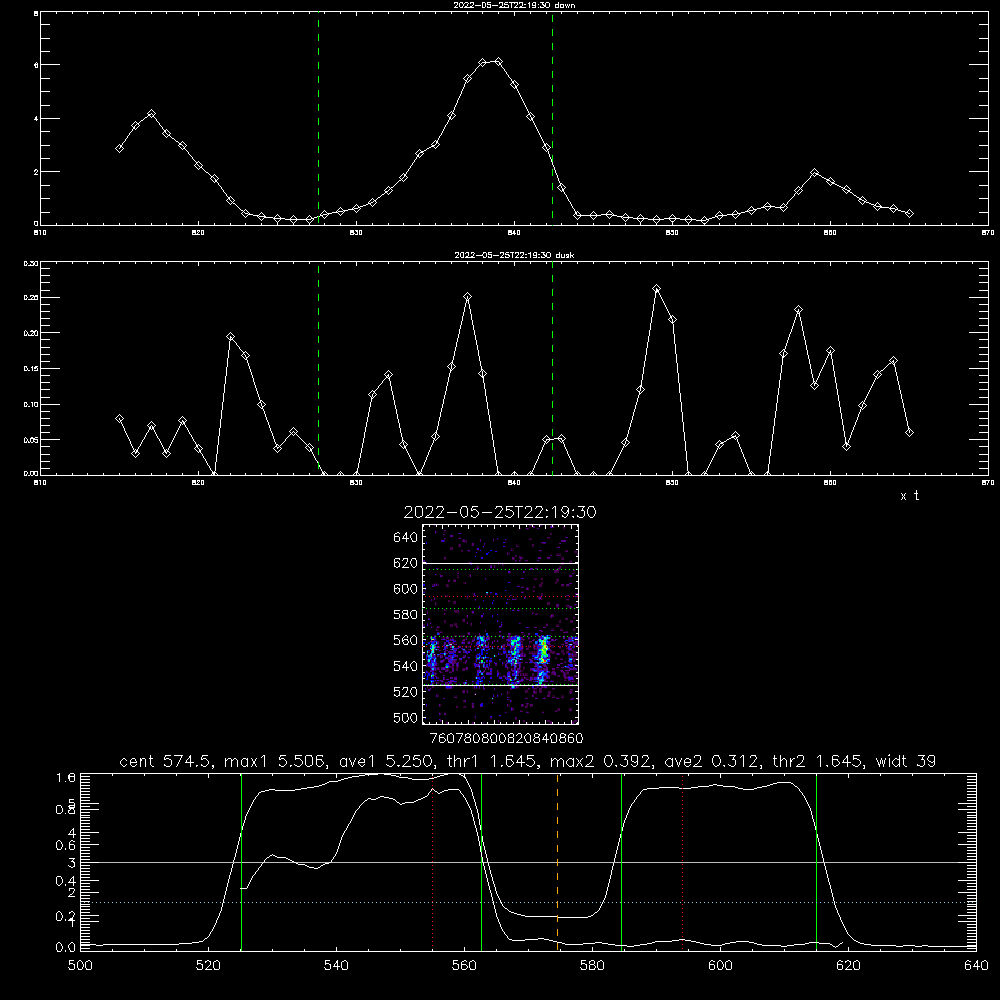Click the spectrogram title '2022-05-25T22:19:30'
1000x1000 pixels.
pyautogui.click(x=500, y=513)
